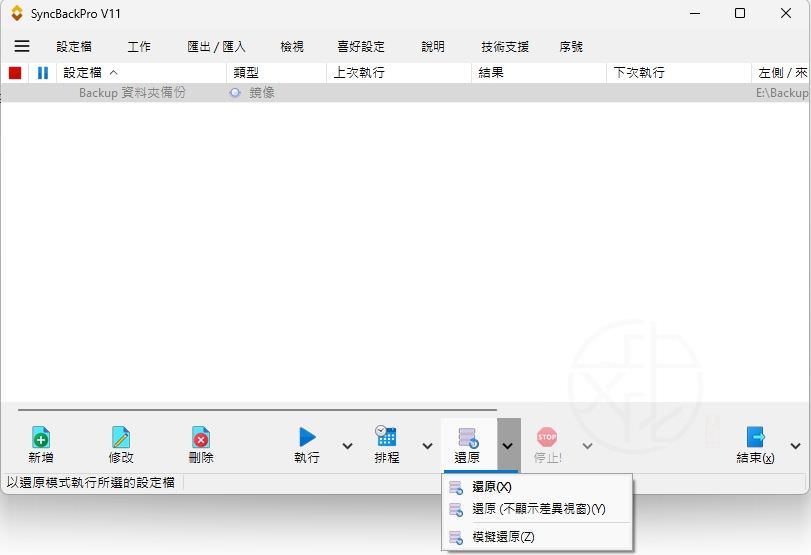Screen dimensions: 811x555
Task: Run the profile with the 執行 play icon
Action: pyautogui.click(x=307, y=437)
